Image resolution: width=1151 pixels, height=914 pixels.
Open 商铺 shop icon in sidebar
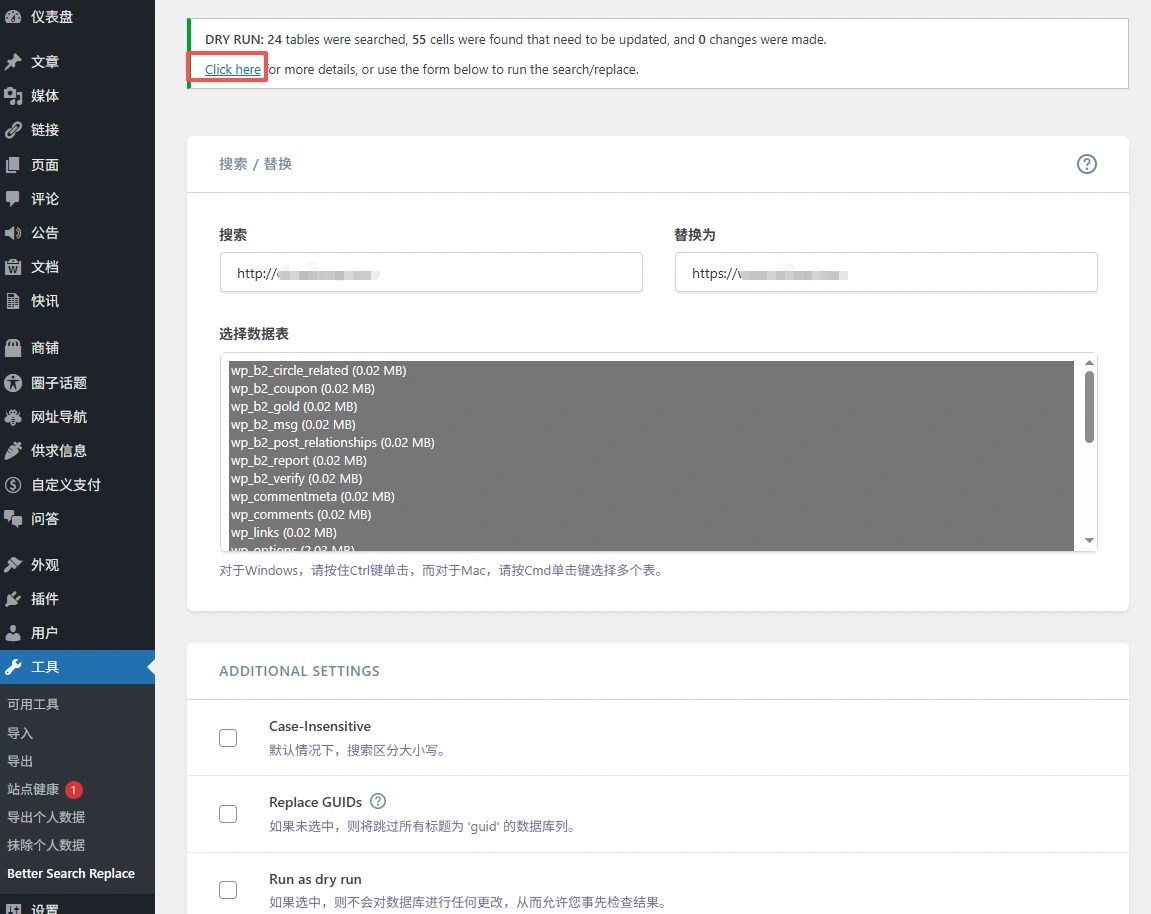pos(13,348)
